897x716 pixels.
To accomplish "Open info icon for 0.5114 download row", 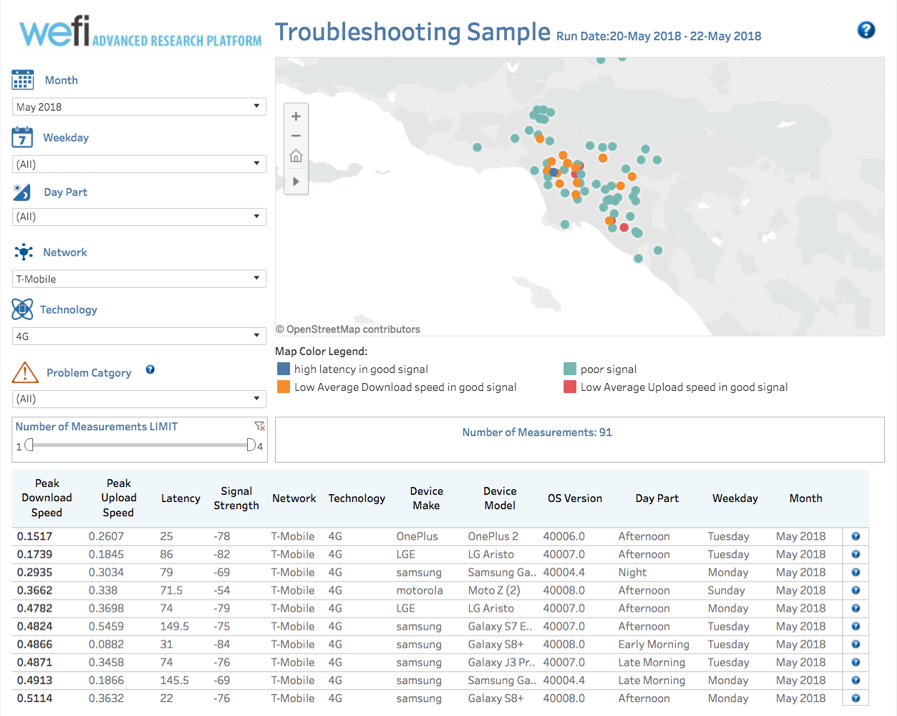I will click(856, 698).
